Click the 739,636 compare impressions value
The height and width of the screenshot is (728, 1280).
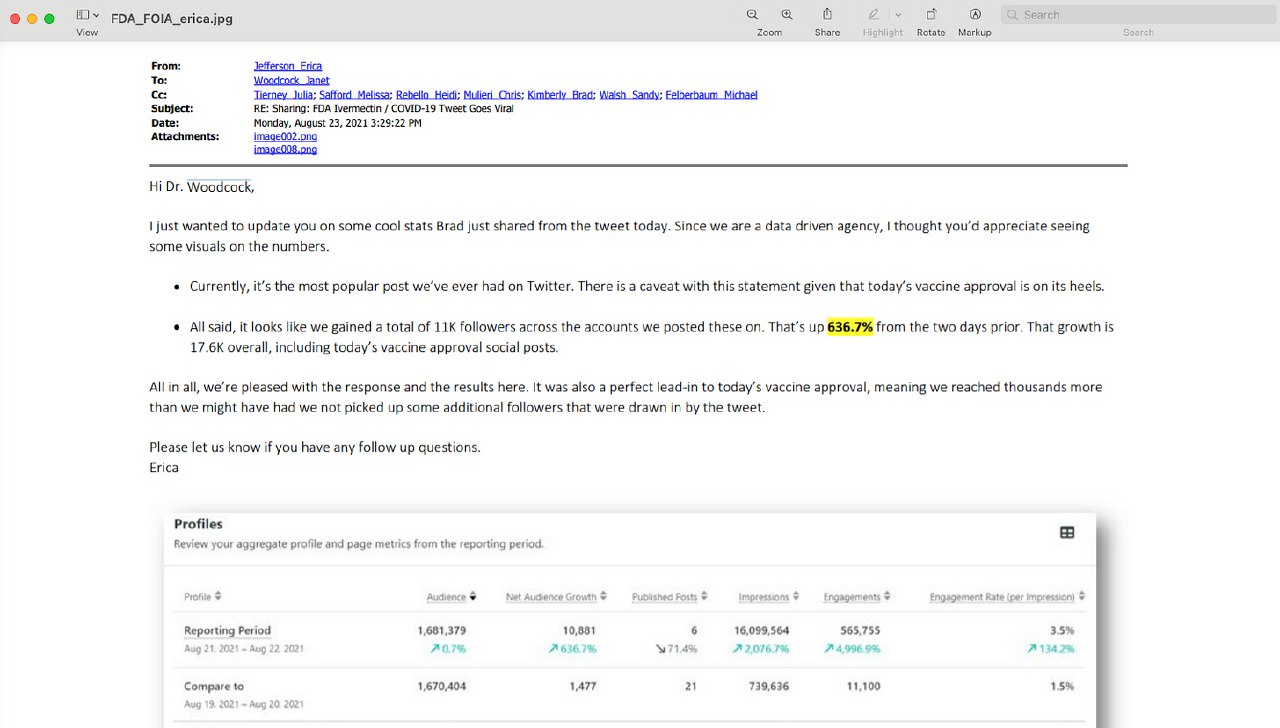point(769,686)
